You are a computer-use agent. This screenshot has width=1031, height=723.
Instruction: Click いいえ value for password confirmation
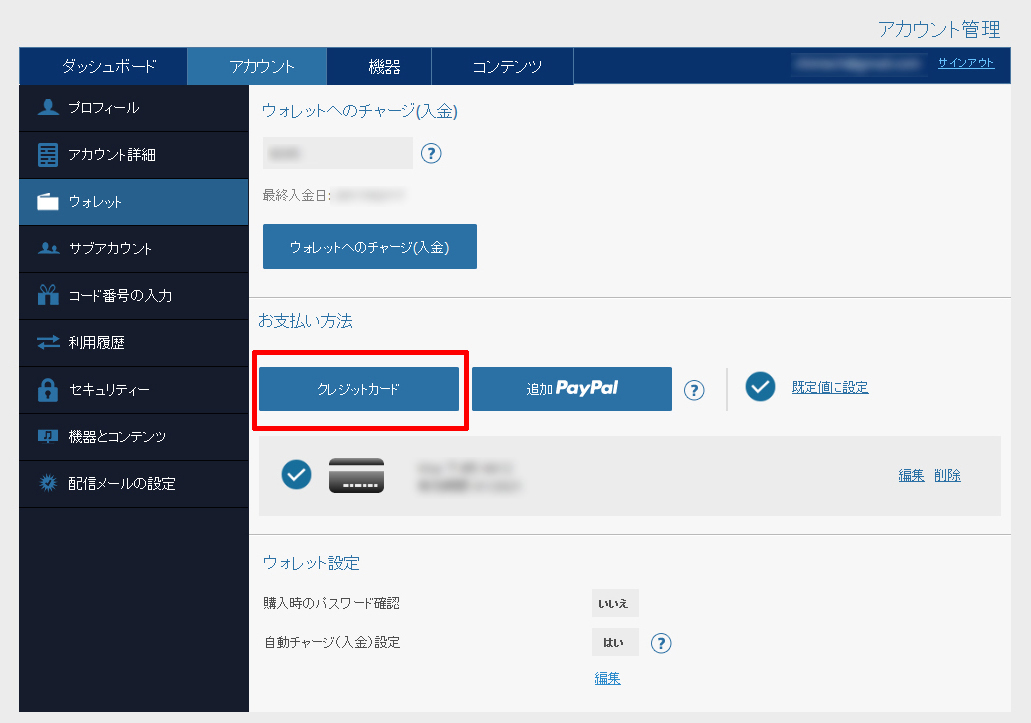(x=615, y=603)
